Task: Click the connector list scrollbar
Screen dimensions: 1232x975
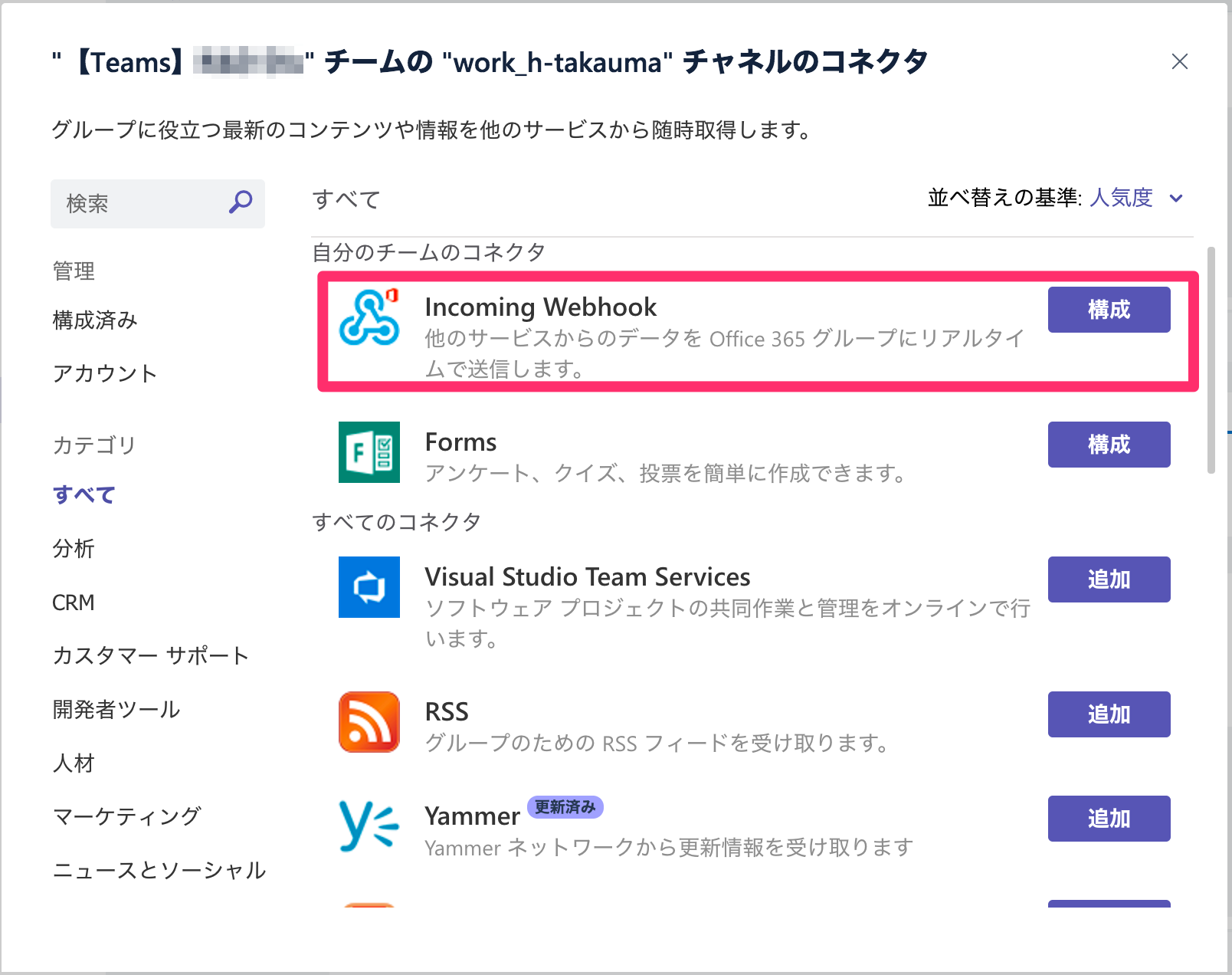Action: (x=1211, y=360)
